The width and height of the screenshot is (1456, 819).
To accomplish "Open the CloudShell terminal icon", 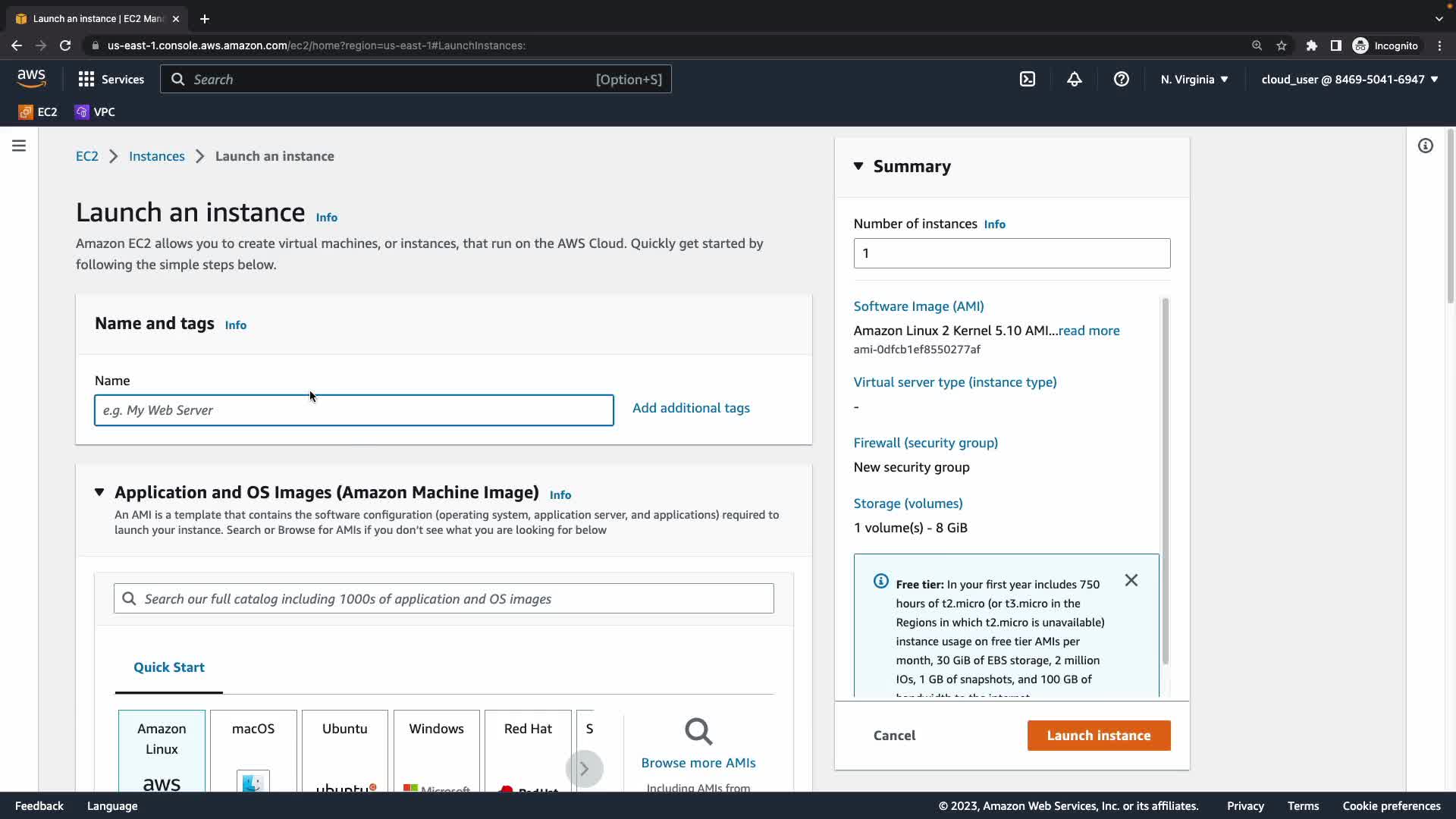I will [x=1027, y=79].
